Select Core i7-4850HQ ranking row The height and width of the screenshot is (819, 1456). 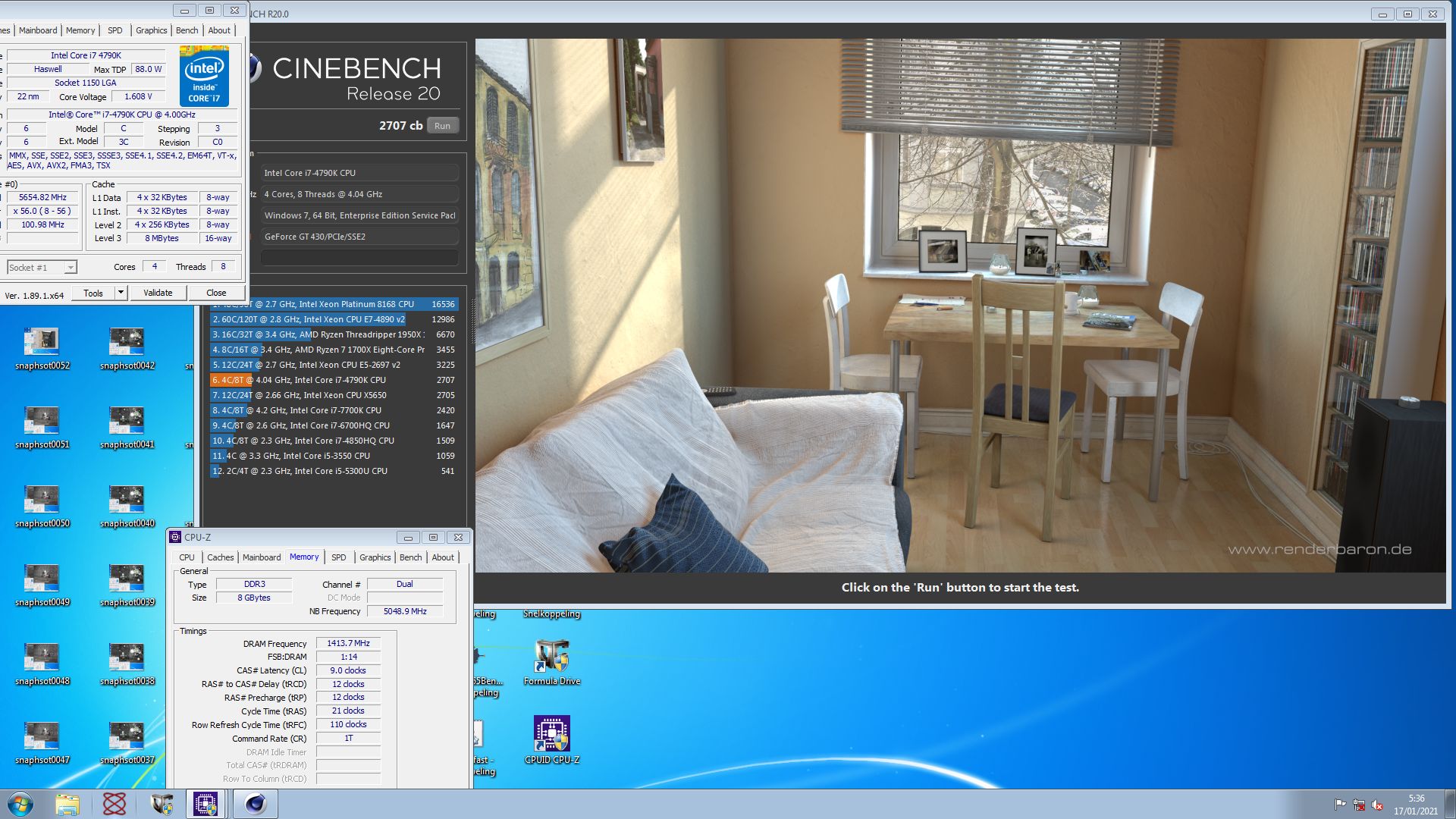(x=334, y=441)
